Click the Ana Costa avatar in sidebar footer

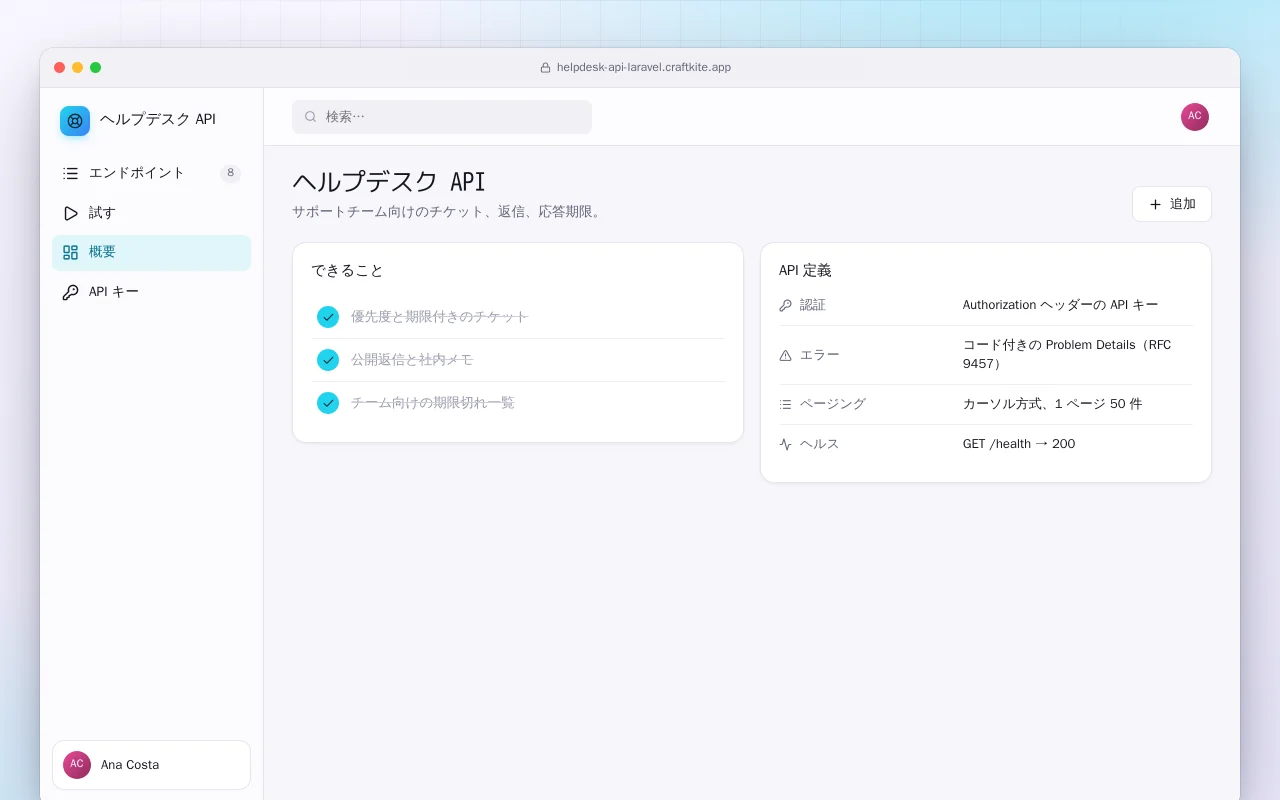point(77,765)
